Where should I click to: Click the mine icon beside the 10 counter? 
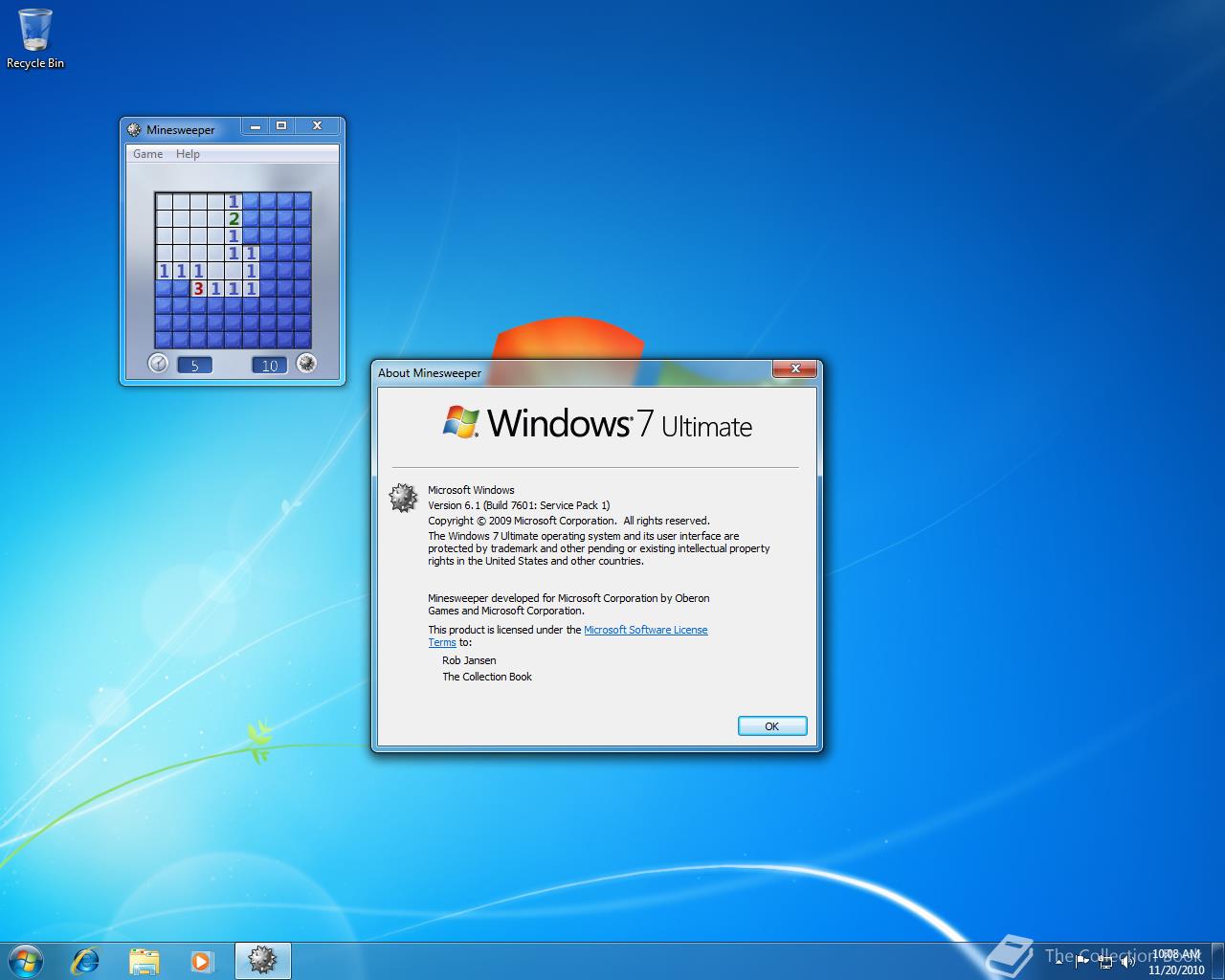coord(306,364)
